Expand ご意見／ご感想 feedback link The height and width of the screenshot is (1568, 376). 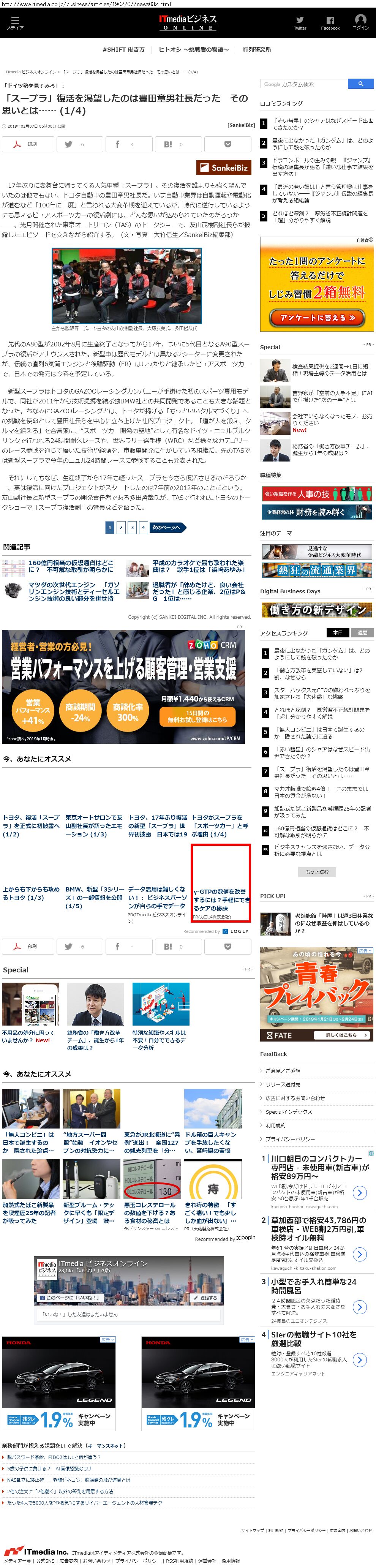pos(283,1071)
